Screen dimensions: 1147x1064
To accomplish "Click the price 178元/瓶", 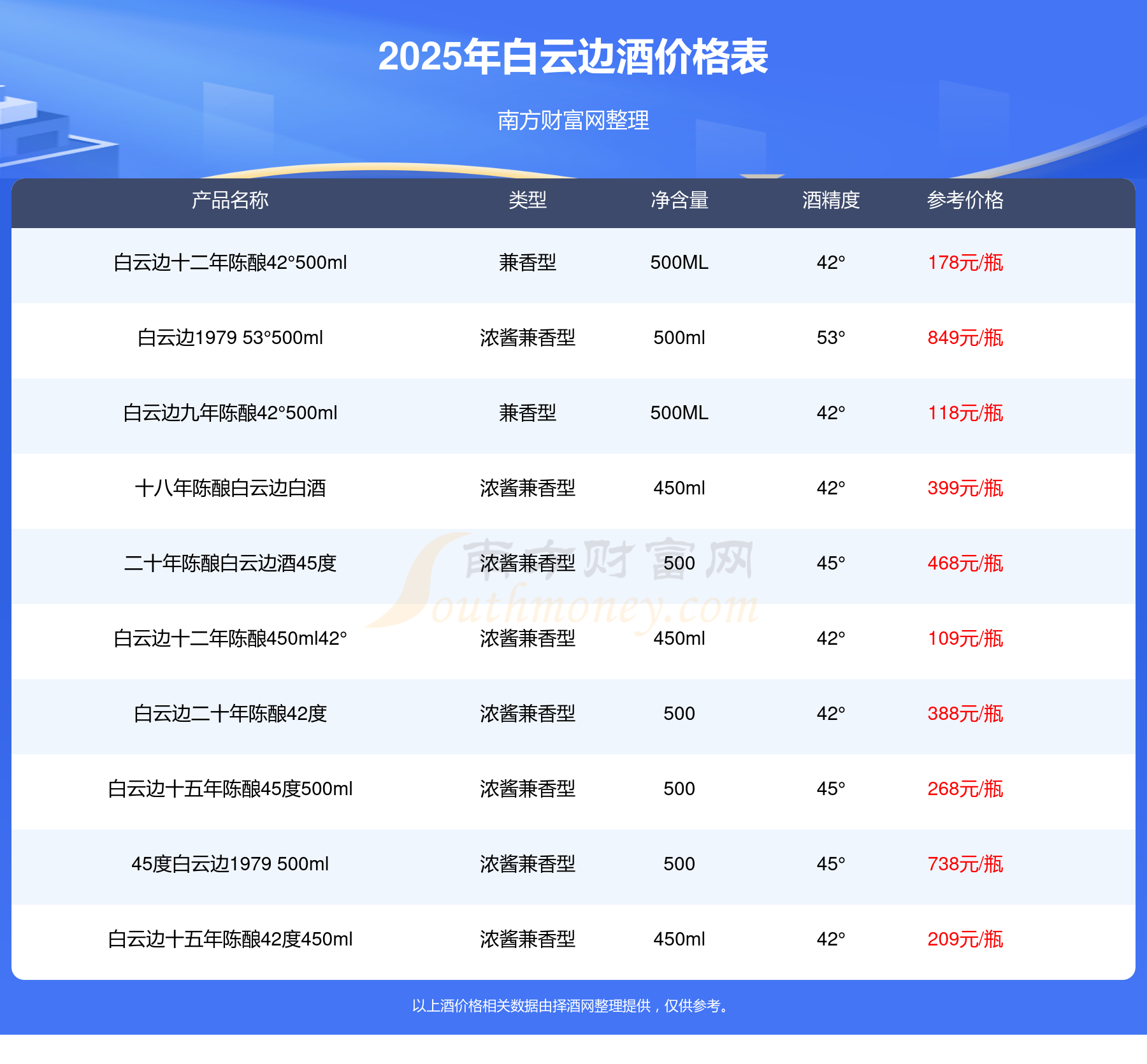I will coord(965,262).
